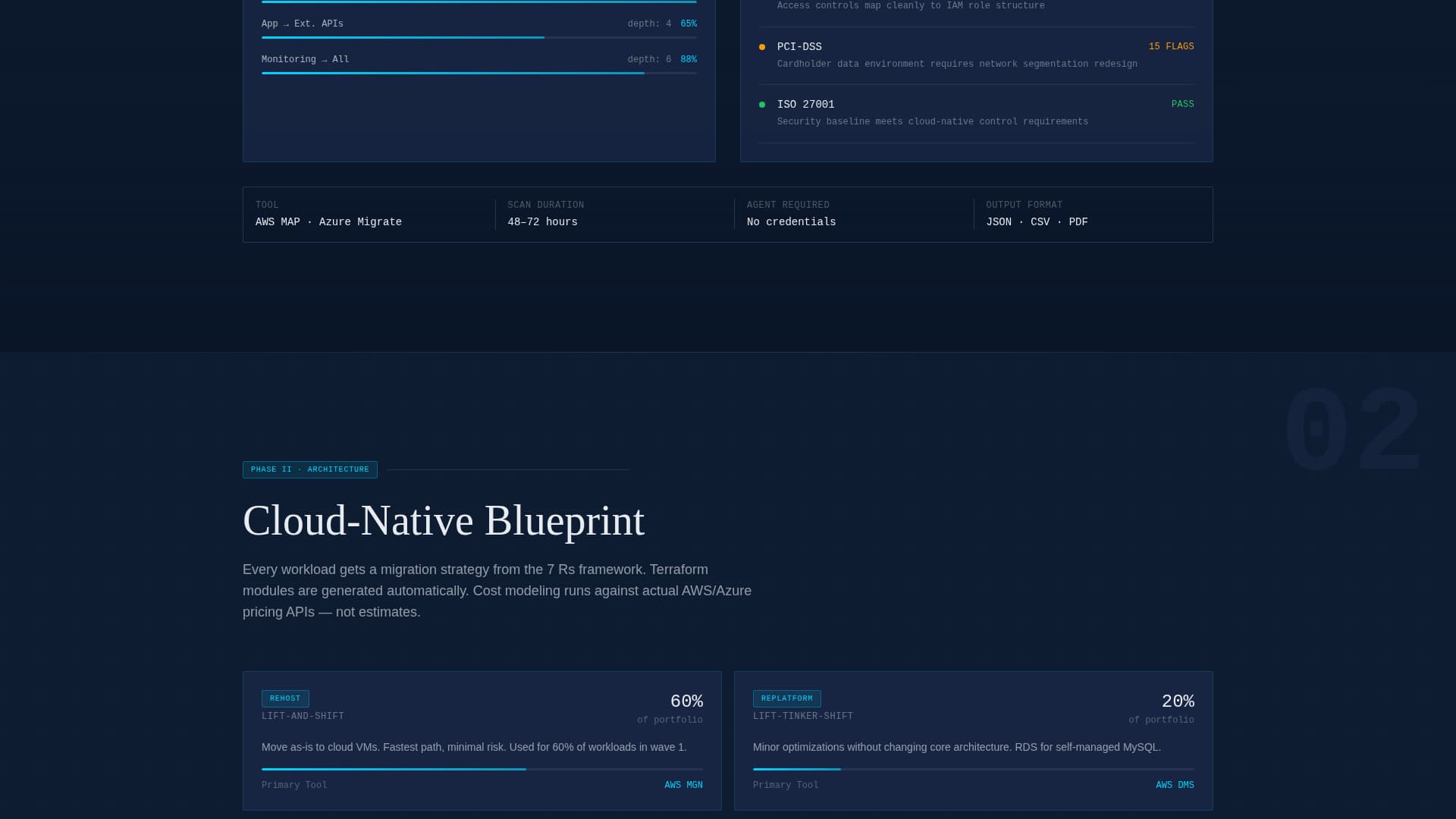Click the CSV output format option
1456x819 pixels.
coord(1040,221)
